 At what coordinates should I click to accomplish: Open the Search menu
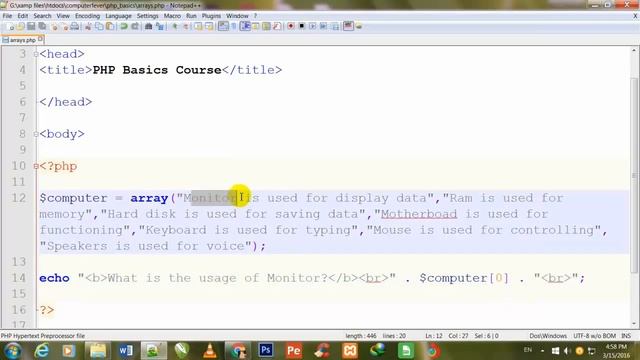click(42, 16)
